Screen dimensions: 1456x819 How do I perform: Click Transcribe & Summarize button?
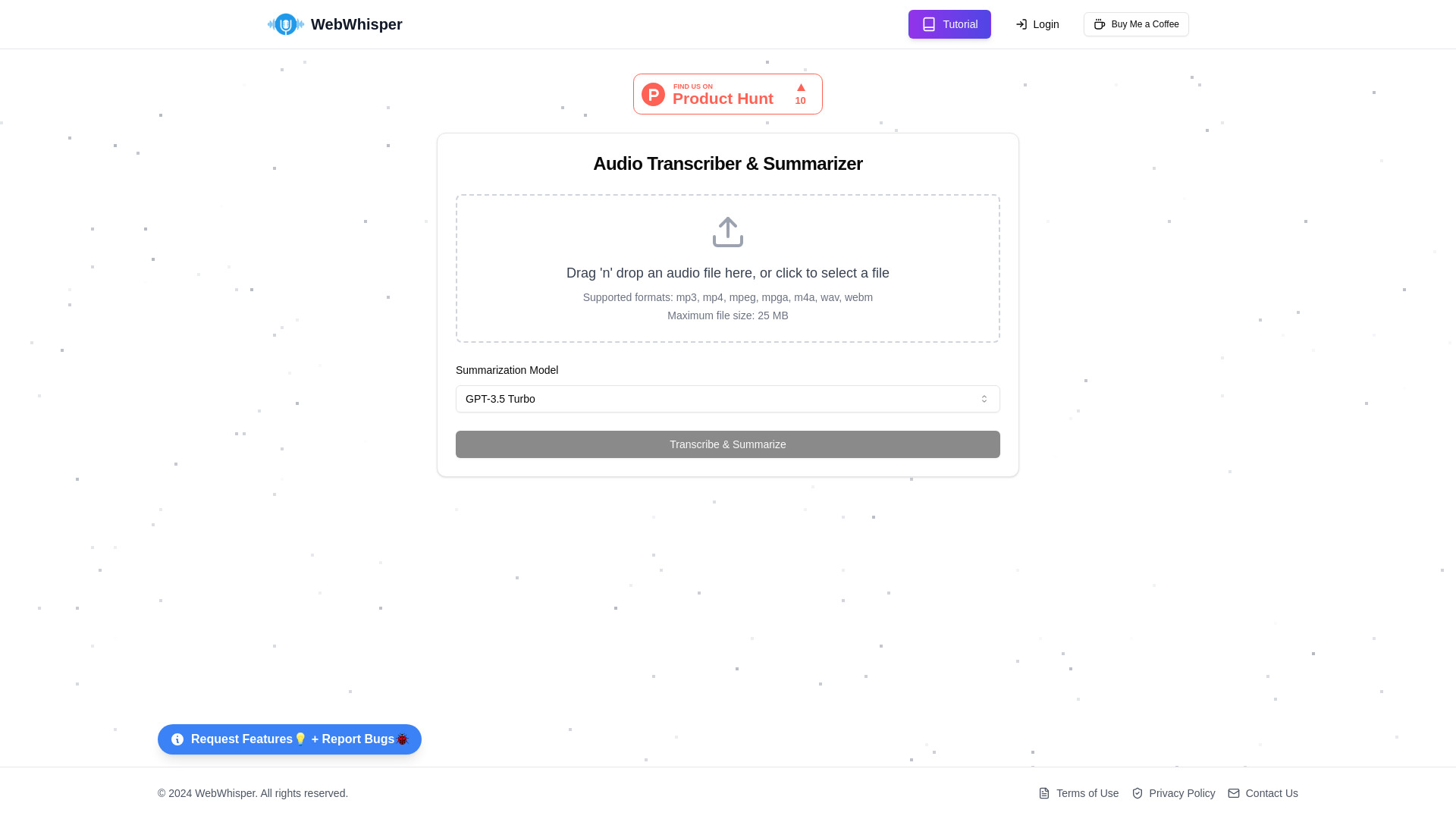click(727, 444)
